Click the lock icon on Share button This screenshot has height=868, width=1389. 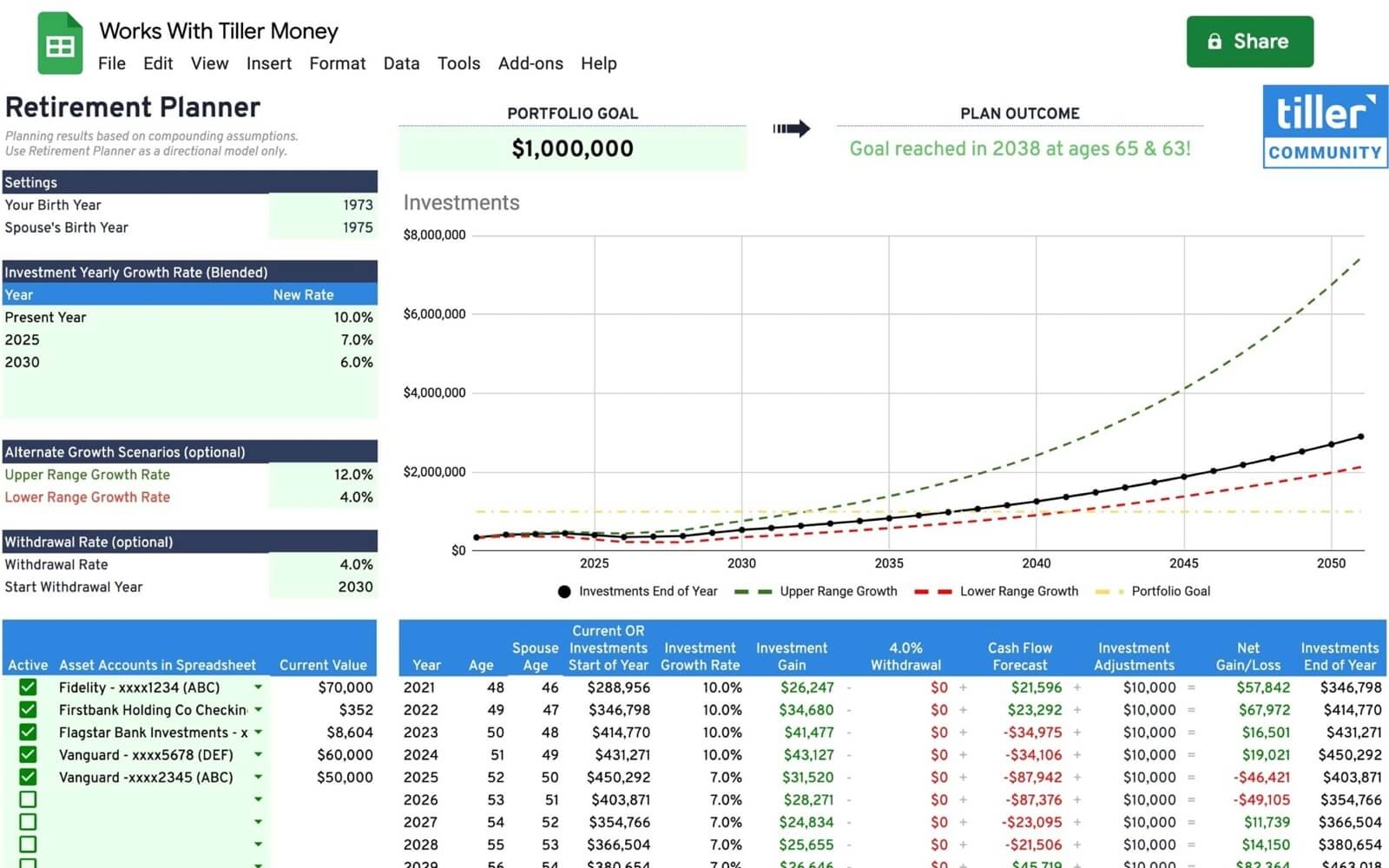1215,42
